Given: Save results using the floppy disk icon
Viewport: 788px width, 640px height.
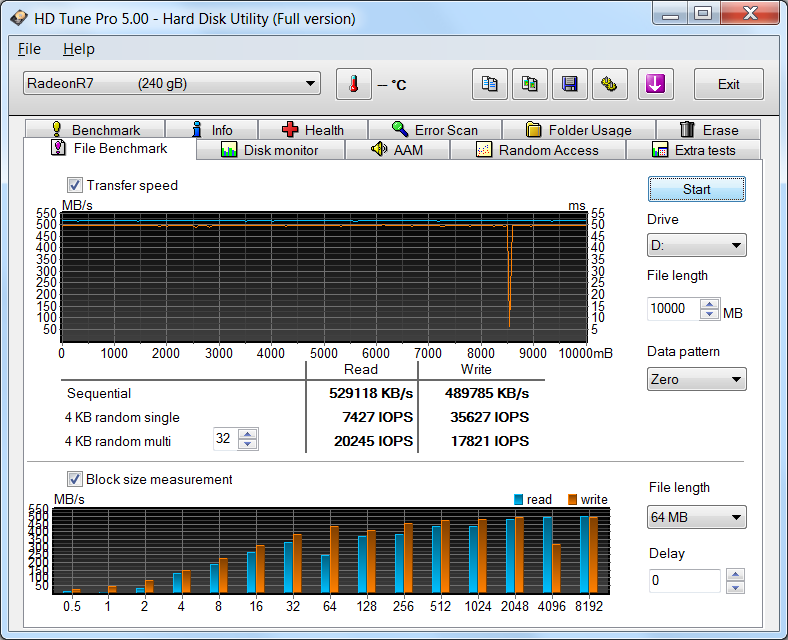Looking at the screenshot, I should pos(569,85).
